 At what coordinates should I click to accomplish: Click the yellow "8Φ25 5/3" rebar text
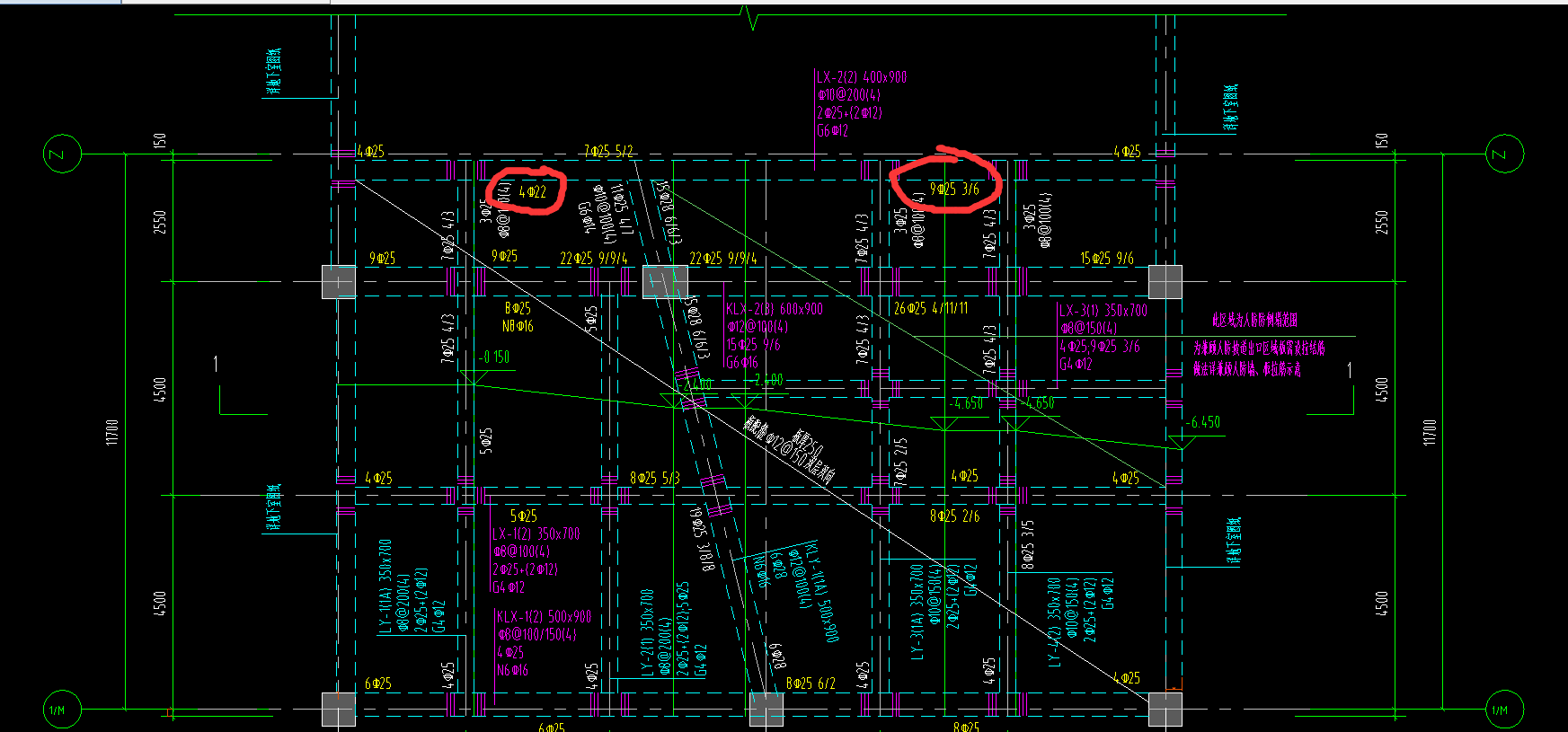(x=655, y=479)
